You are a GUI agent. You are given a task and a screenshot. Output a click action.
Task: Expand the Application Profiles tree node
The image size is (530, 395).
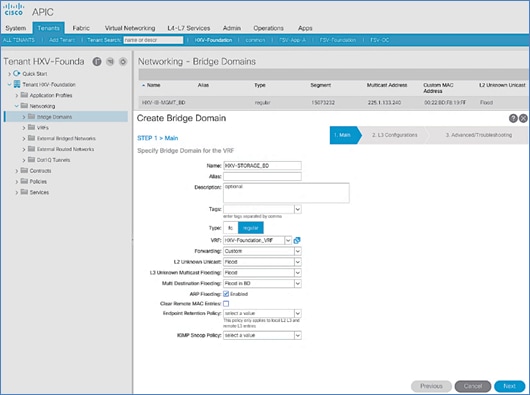pos(17,95)
